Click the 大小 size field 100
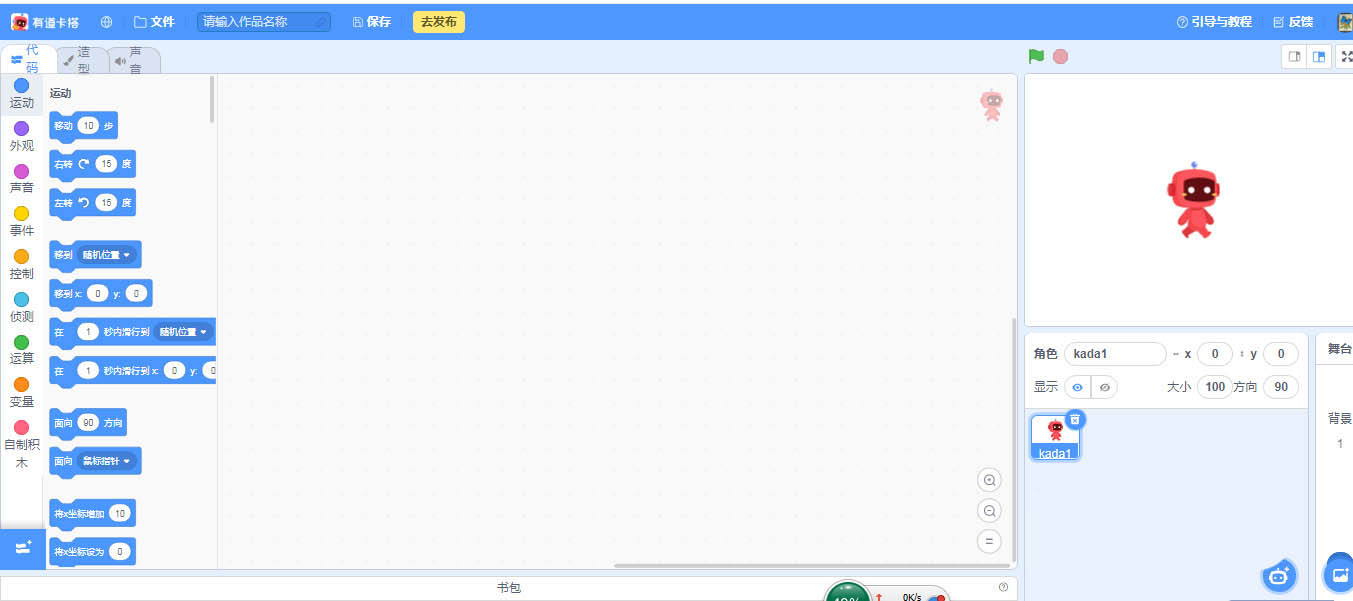Viewport: 1353px width, 601px height. point(1214,387)
